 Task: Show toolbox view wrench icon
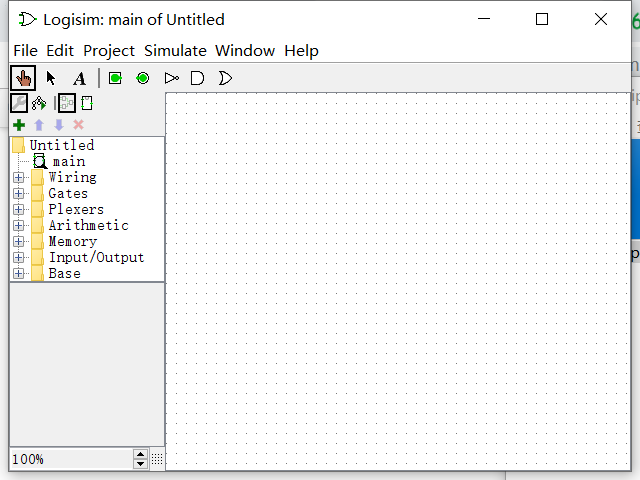tap(19, 103)
